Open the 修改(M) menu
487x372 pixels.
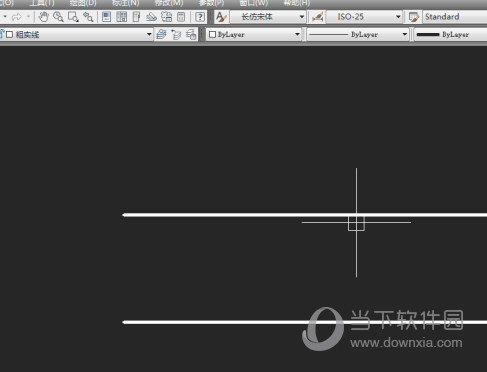pyautogui.click(x=169, y=3)
